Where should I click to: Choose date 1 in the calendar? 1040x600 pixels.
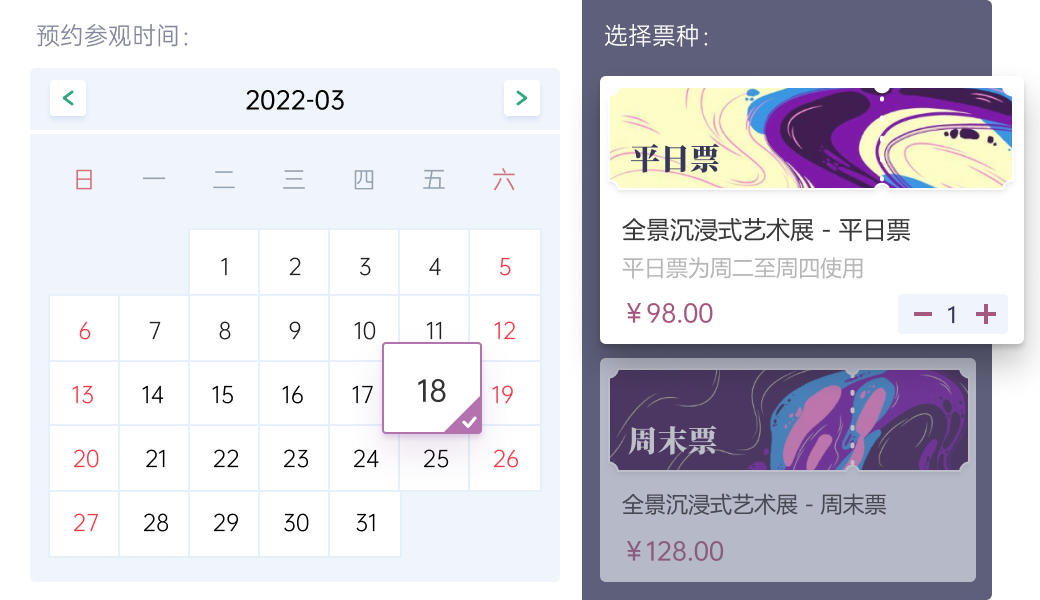225,267
